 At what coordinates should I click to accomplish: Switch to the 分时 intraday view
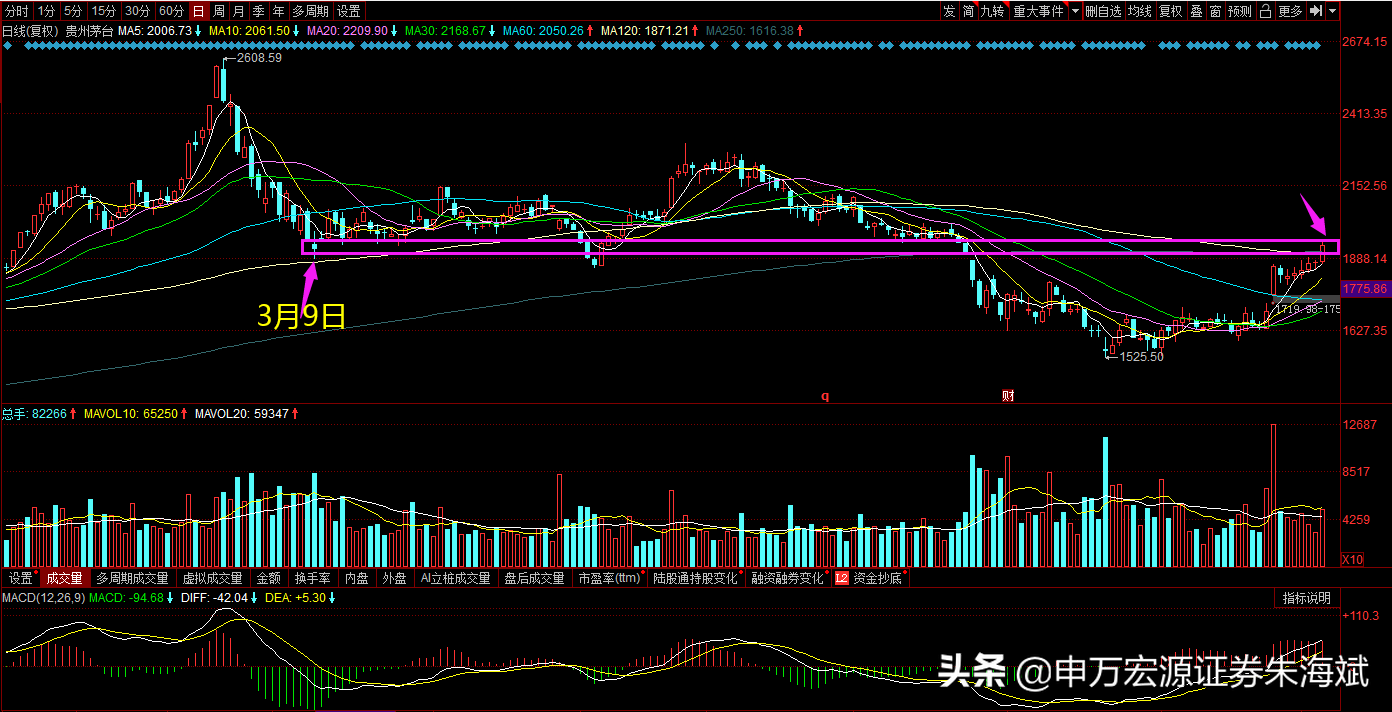(17, 11)
